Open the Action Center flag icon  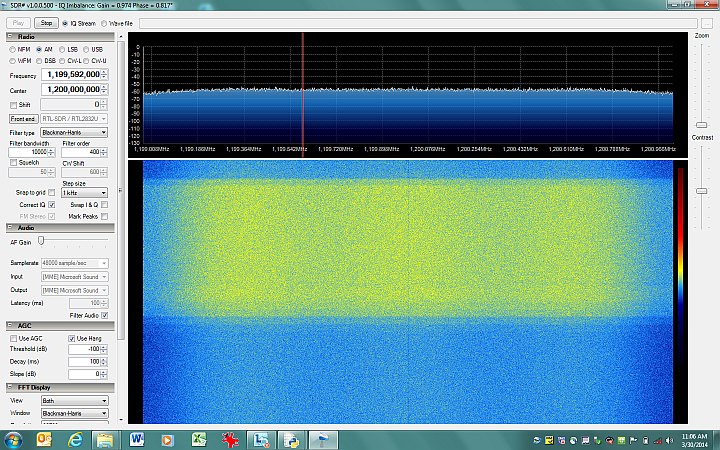coord(633,440)
